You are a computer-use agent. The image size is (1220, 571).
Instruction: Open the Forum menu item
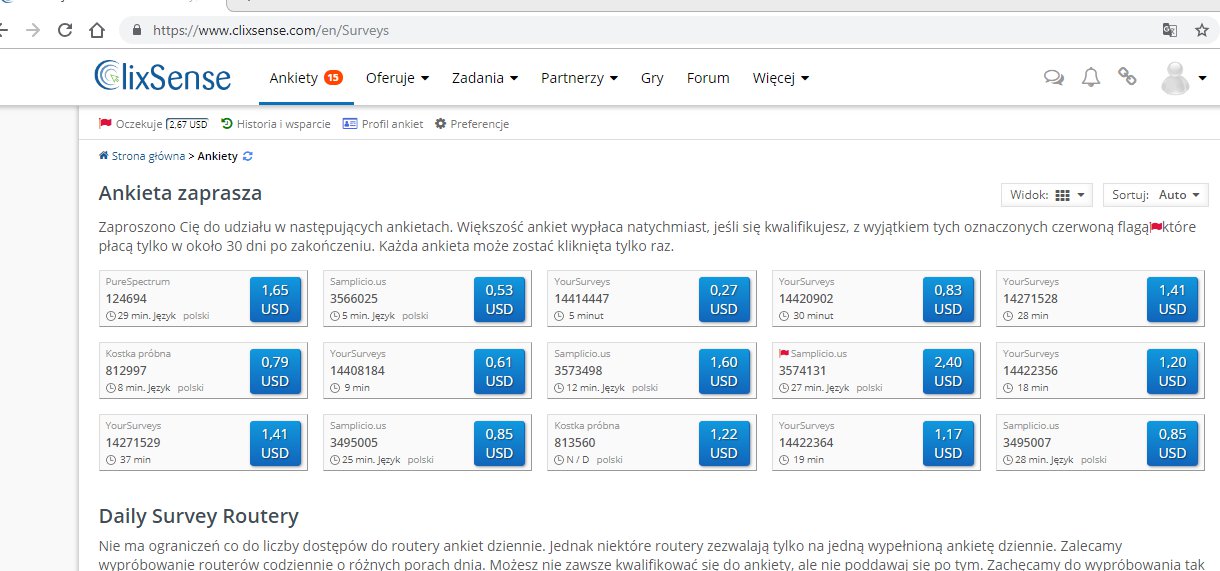[708, 78]
